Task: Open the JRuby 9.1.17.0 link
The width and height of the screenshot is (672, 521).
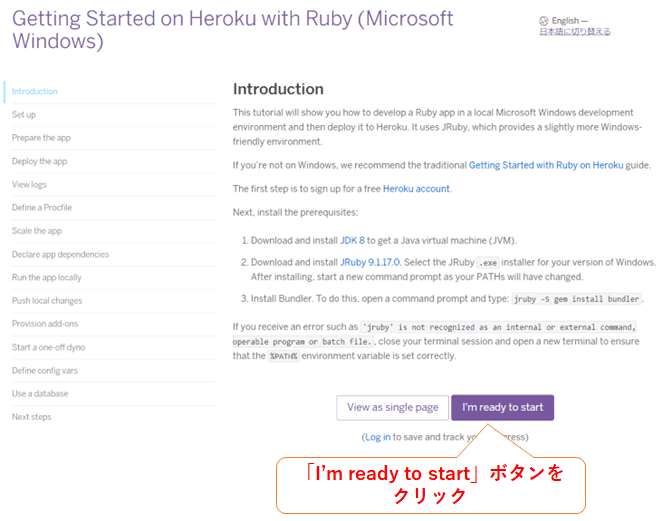Action: coord(370,262)
